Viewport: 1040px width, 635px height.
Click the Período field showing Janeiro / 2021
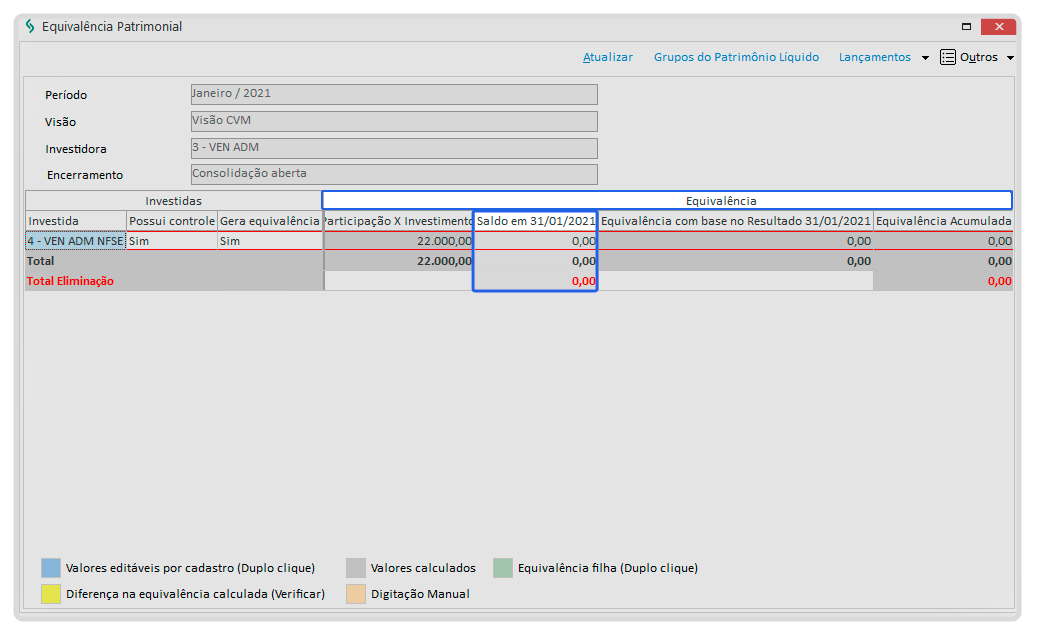point(394,94)
